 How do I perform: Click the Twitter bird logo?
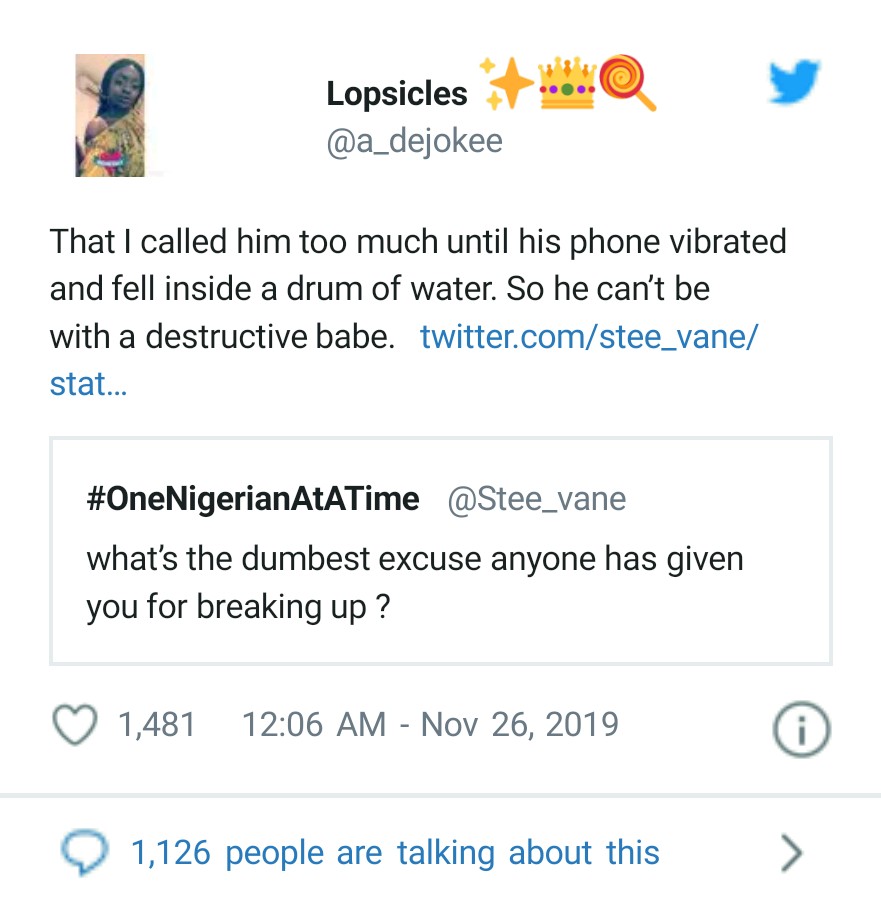point(794,82)
